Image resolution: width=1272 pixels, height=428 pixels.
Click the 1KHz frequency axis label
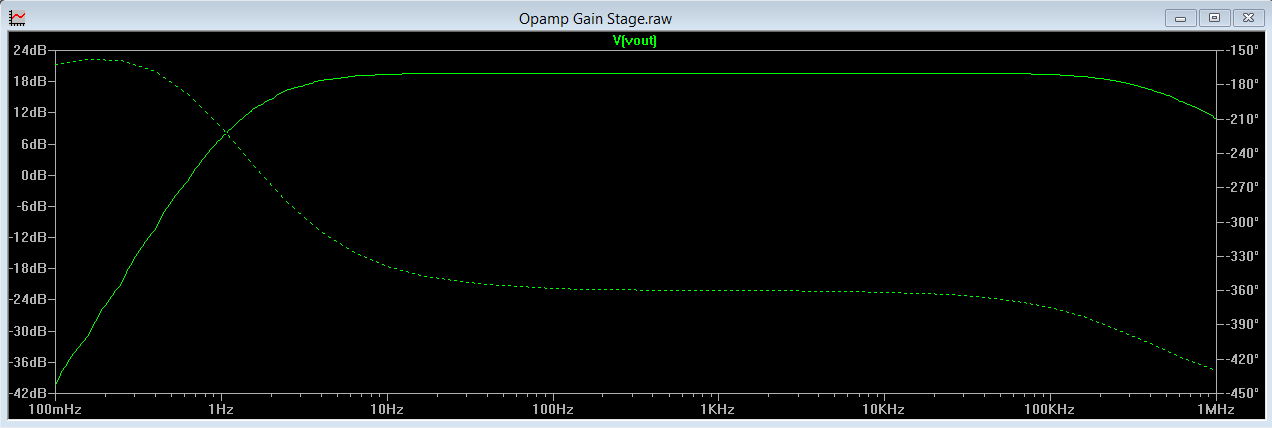pos(718,410)
